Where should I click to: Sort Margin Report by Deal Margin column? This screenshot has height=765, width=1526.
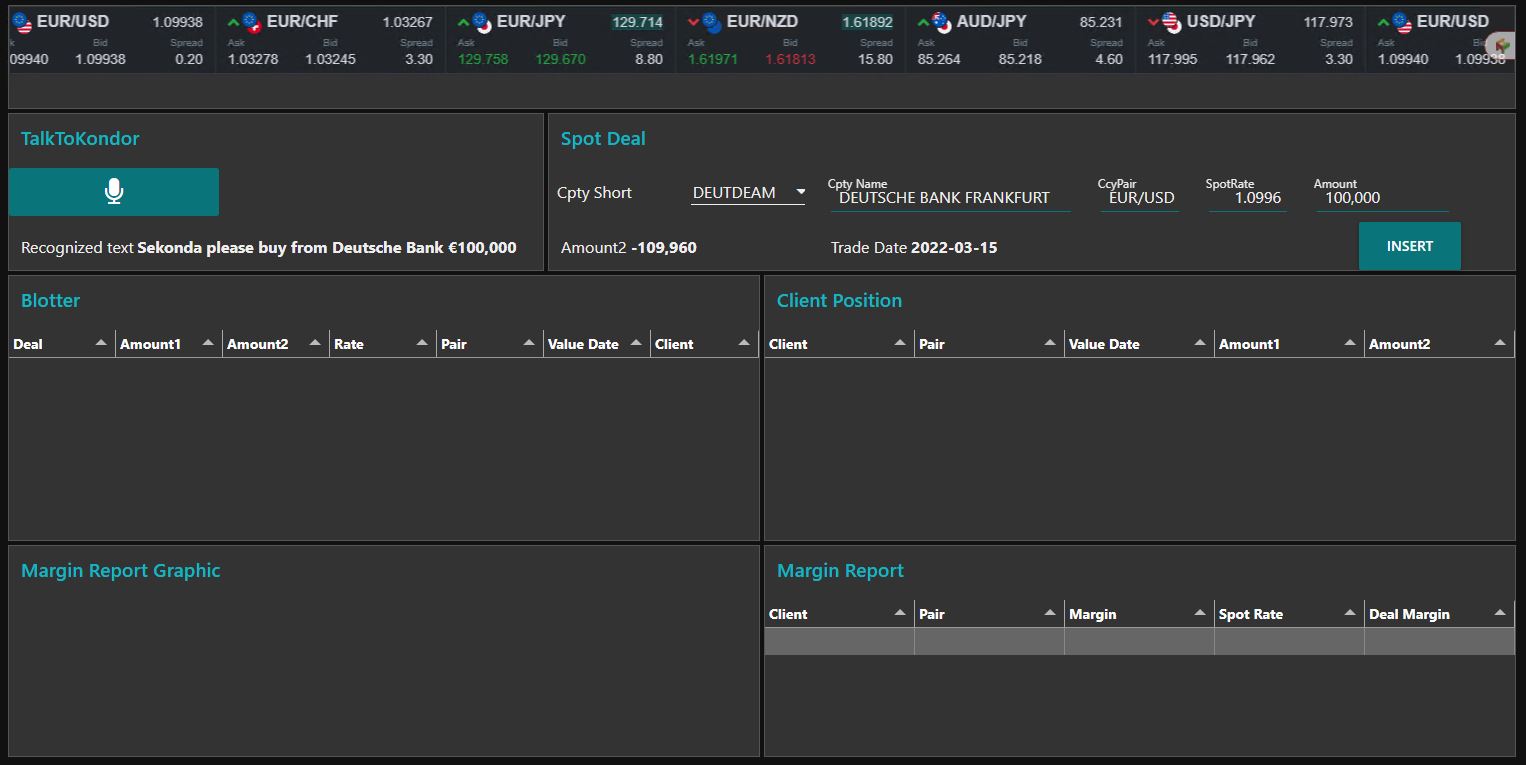pyautogui.click(x=1439, y=614)
